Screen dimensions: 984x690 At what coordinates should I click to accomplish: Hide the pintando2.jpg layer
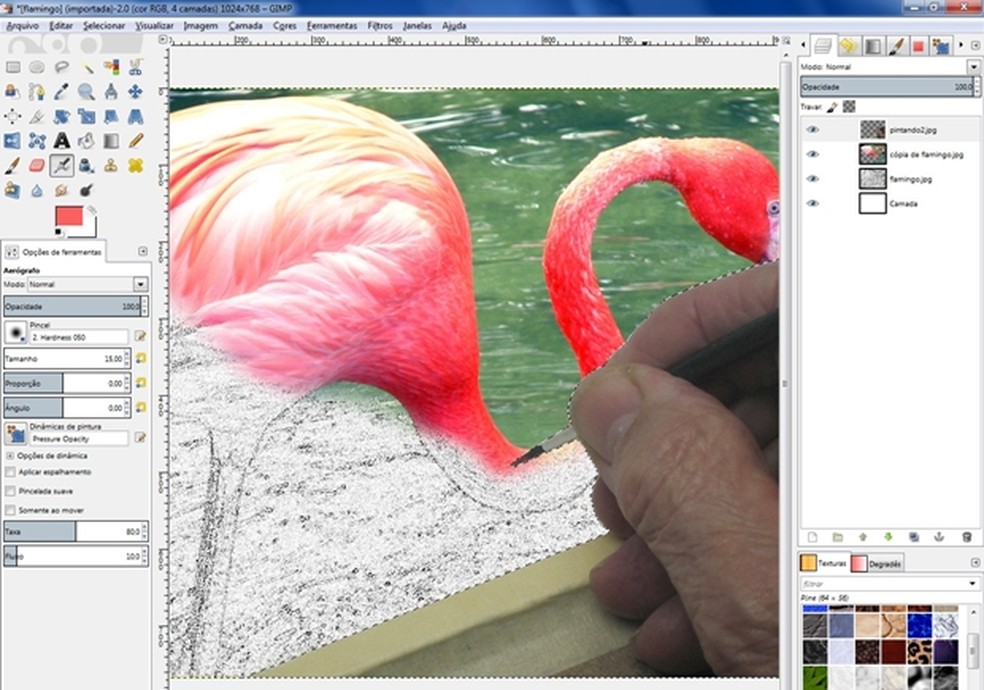(812, 129)
